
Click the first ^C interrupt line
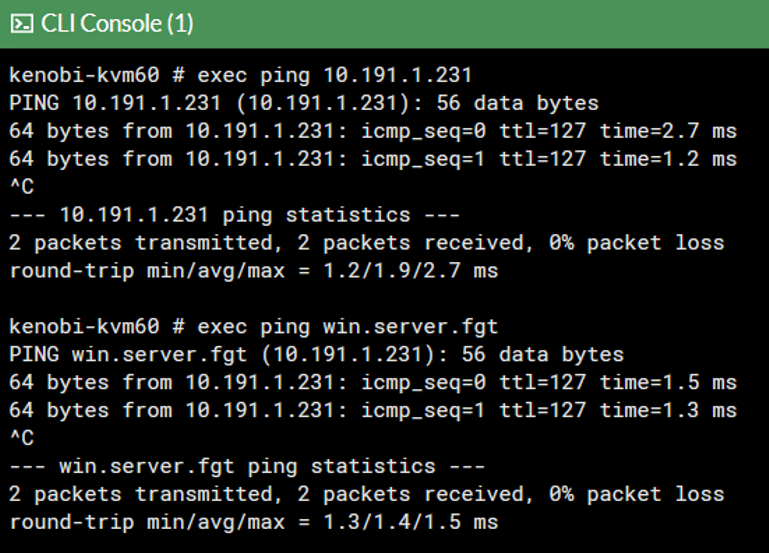pos(21,187)
